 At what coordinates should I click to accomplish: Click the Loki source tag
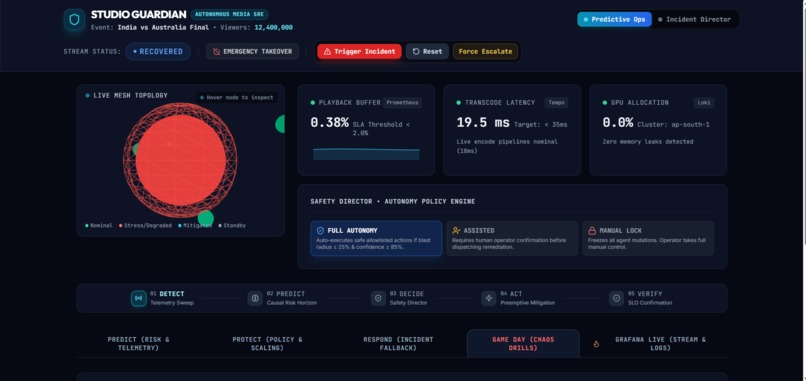tap(704, 103)
